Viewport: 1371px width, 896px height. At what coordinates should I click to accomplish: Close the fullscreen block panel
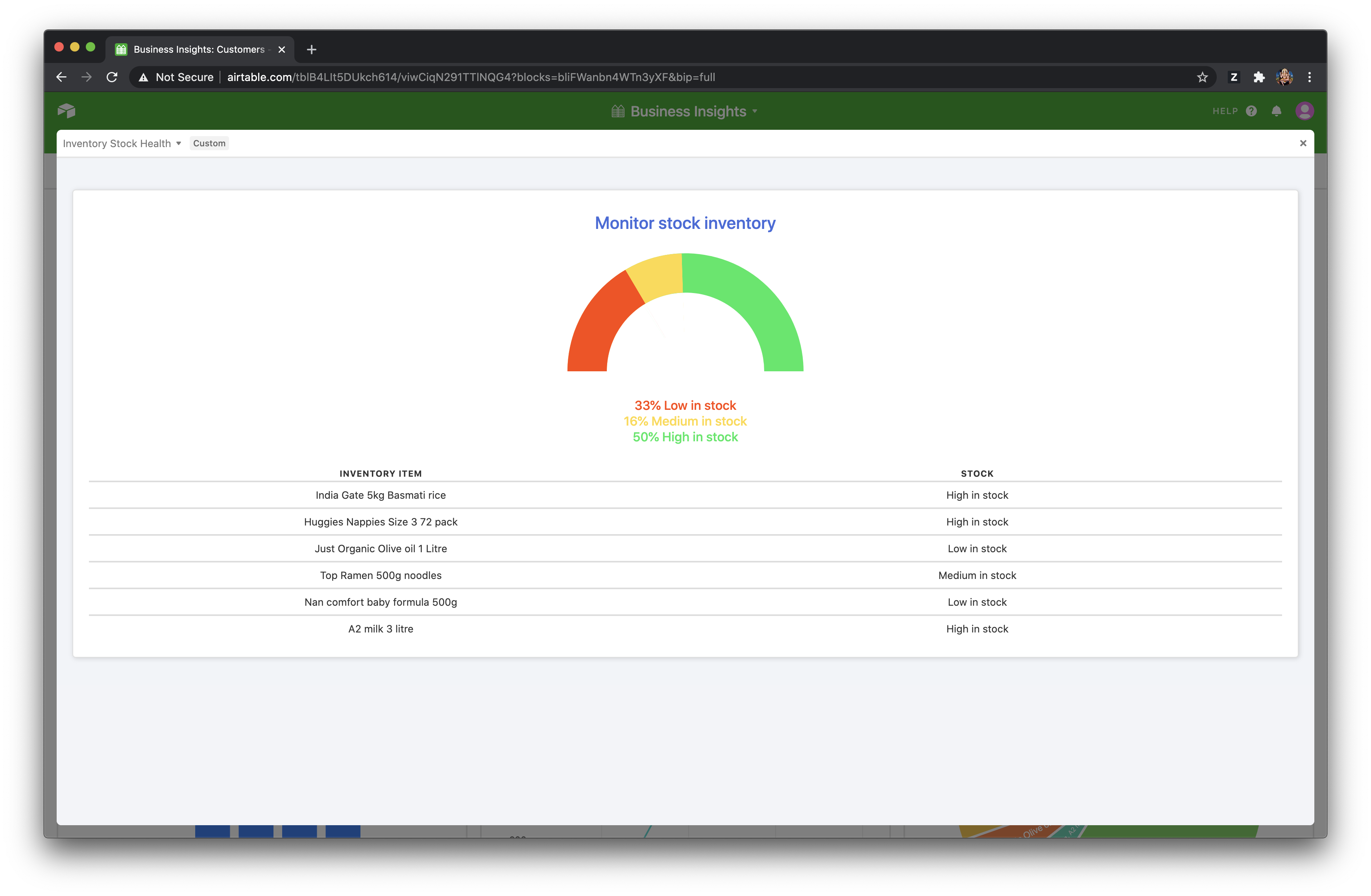pos(1303,144)
